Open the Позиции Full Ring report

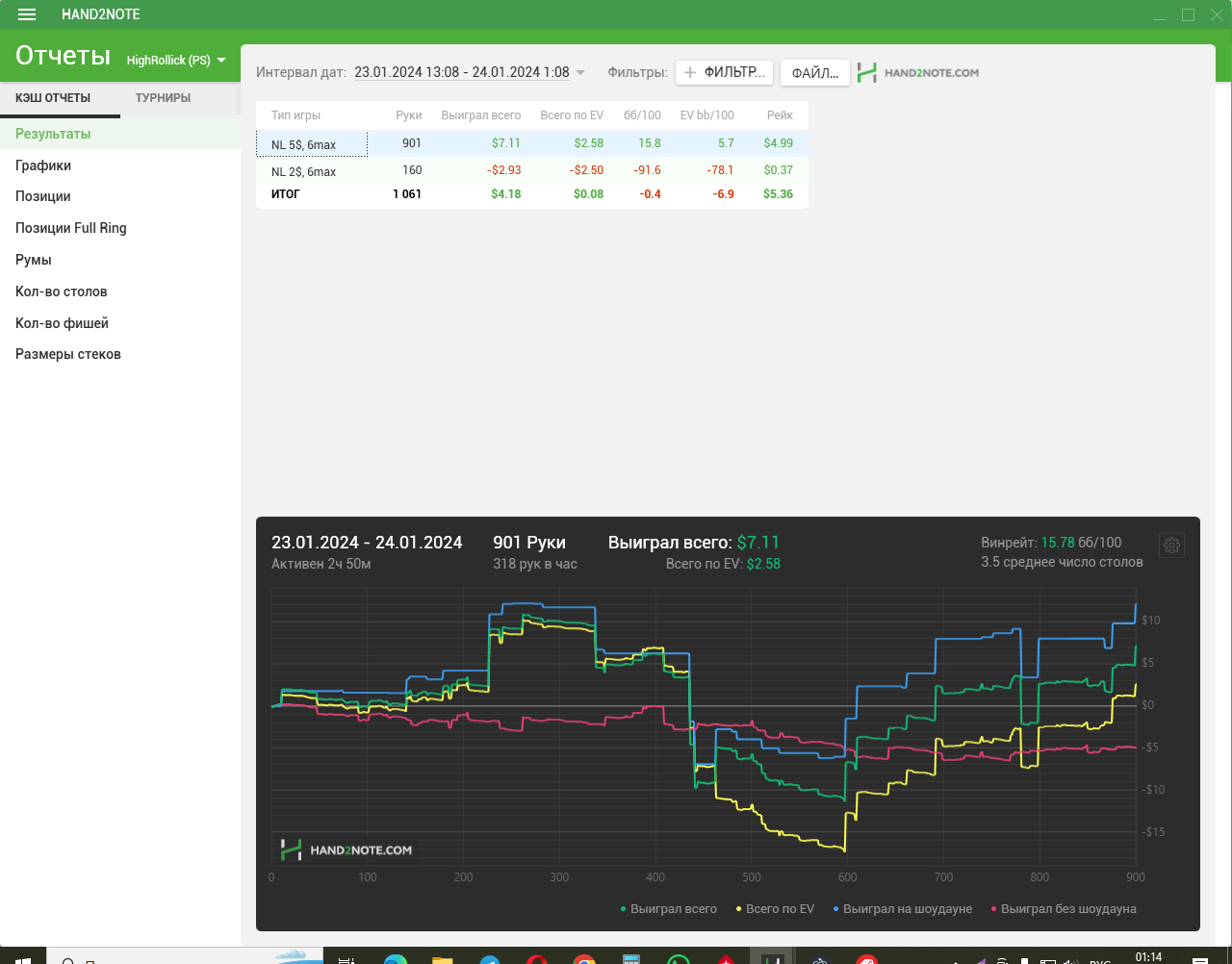tap(120, 228)
